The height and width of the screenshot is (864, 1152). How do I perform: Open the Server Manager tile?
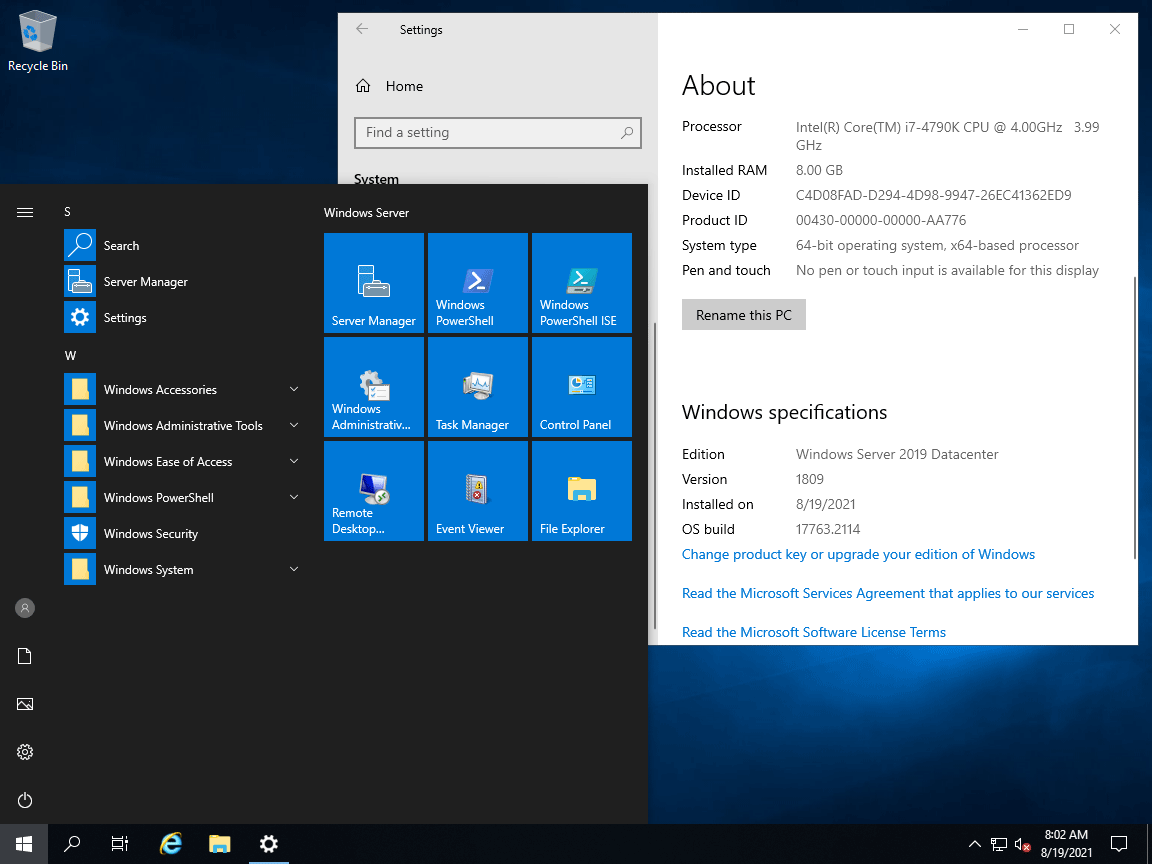[x=374, y=283]
